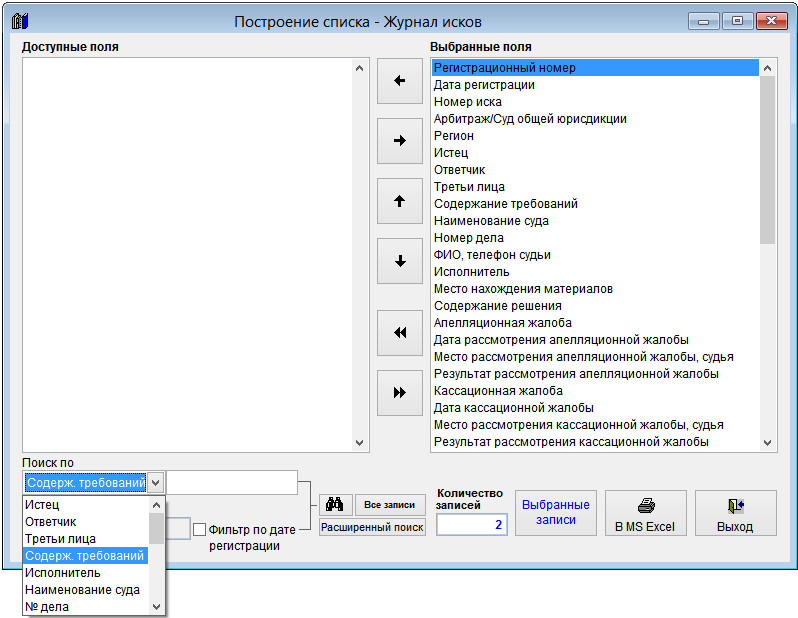This screenshot has width=798, height=618.
Task: Move the selected field up with the up arrow
Action: [400, 201]
